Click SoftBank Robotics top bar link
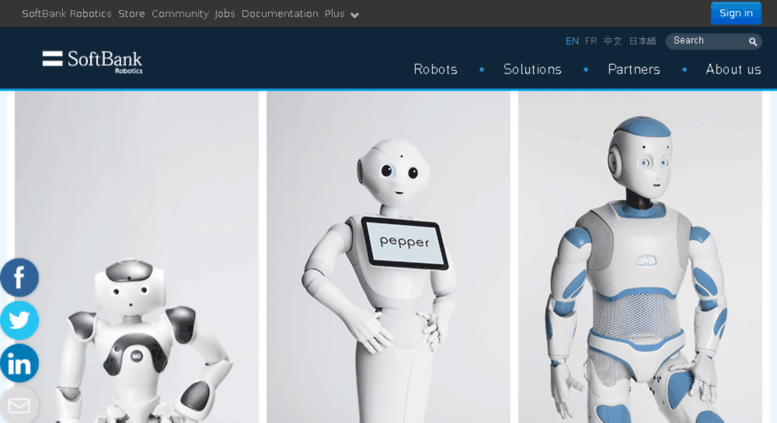777x423 pixels. click(66, 14)
